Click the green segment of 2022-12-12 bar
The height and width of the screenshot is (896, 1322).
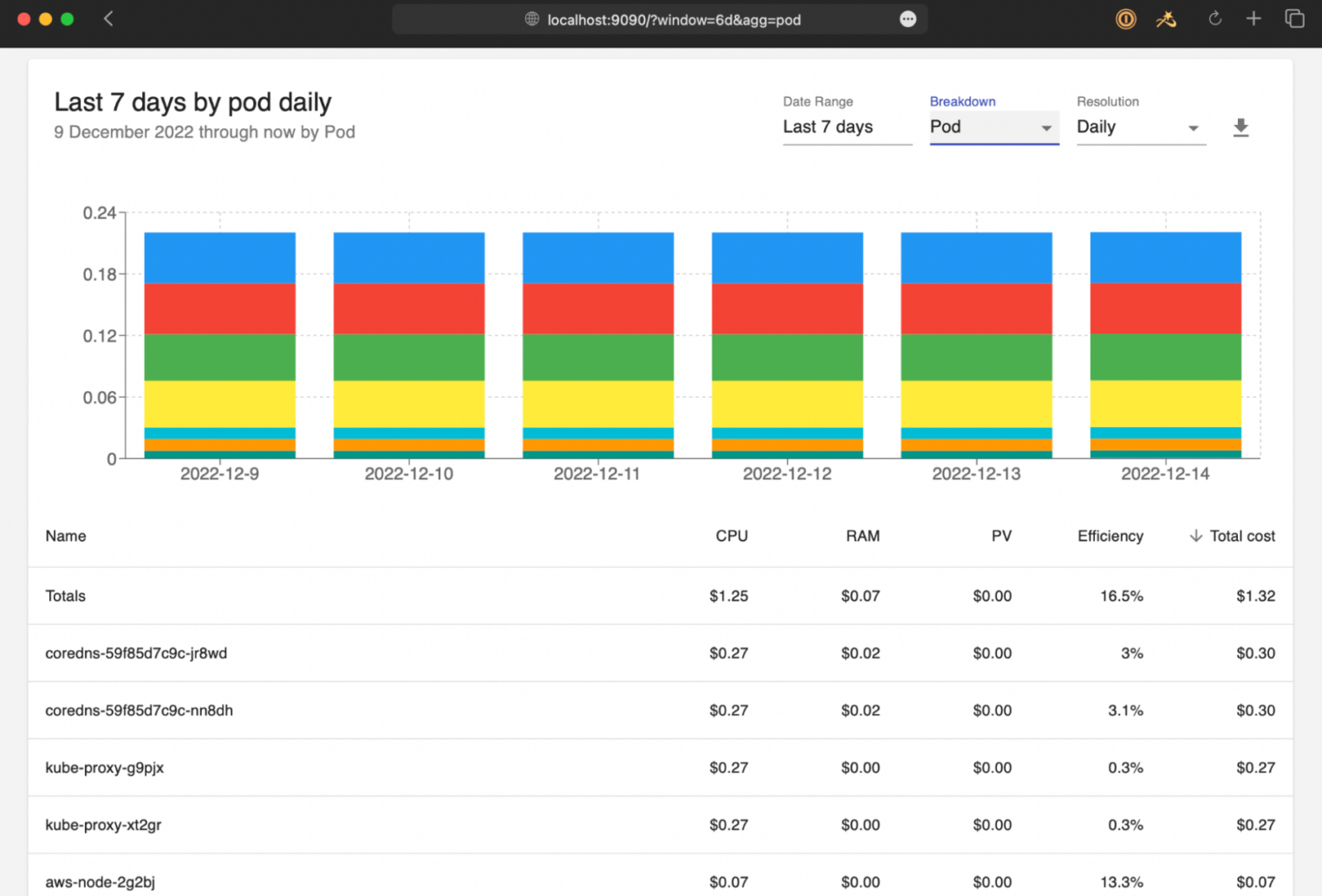(787, 357)
